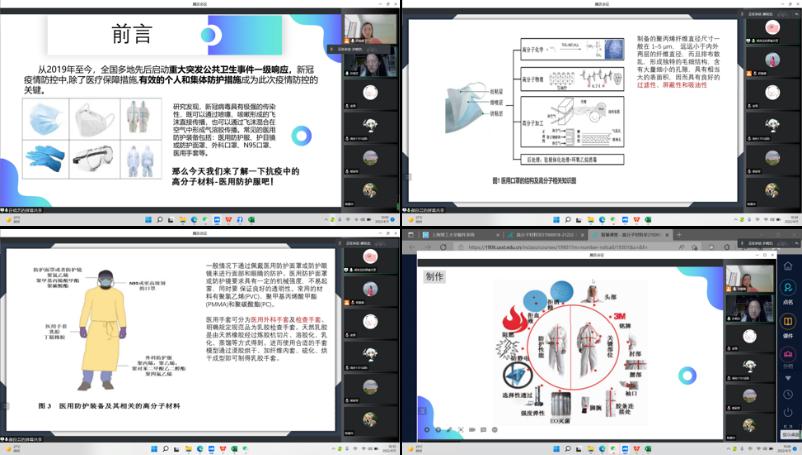
Task: Select the pen annotation icon on the 制作 slide toolbar
Action: point(449,430)
